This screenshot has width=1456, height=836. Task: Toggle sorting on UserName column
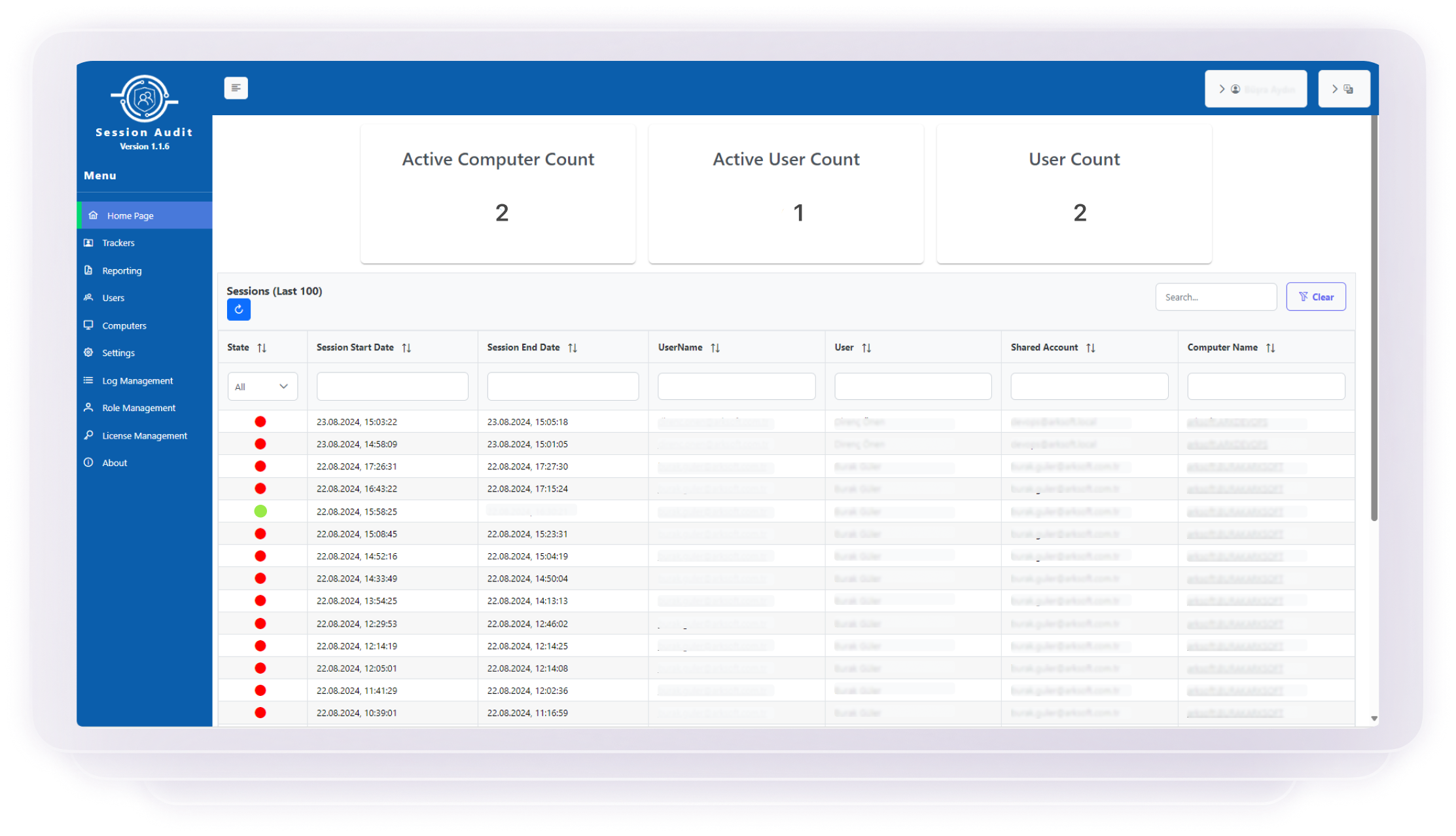[x=715, y=347]
